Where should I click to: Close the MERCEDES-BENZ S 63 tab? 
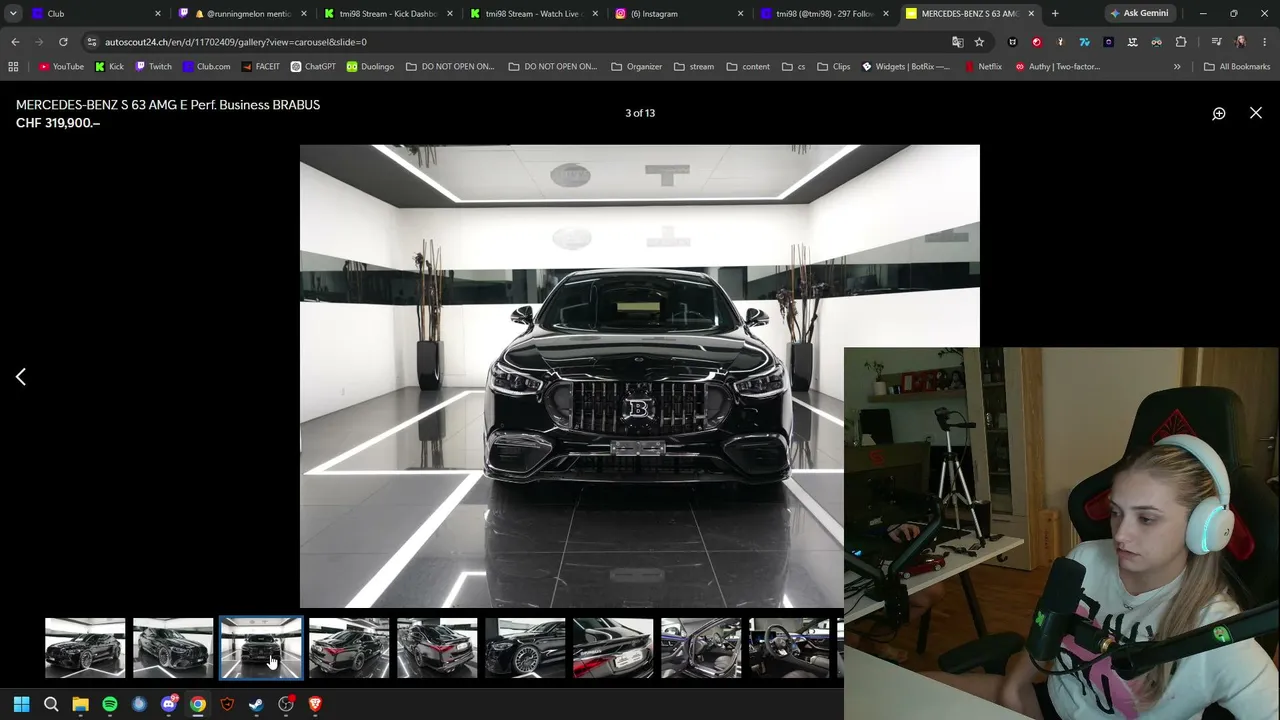(x=1031, y=14)
